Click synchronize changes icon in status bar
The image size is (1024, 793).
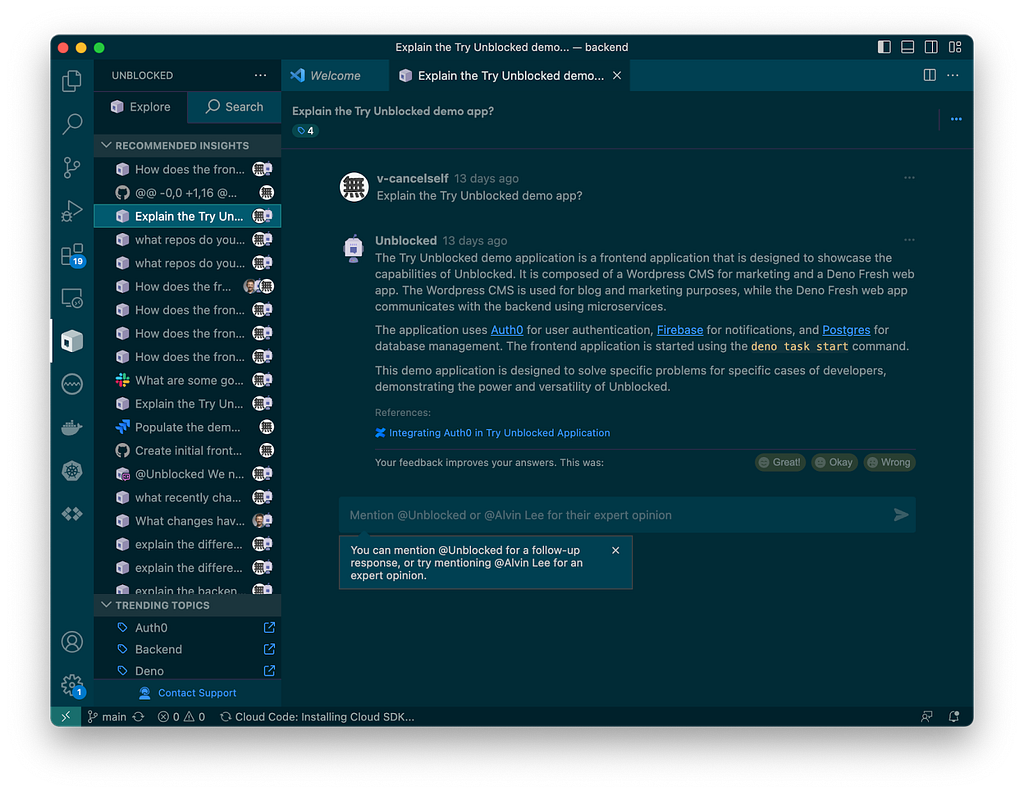point(138,717)
